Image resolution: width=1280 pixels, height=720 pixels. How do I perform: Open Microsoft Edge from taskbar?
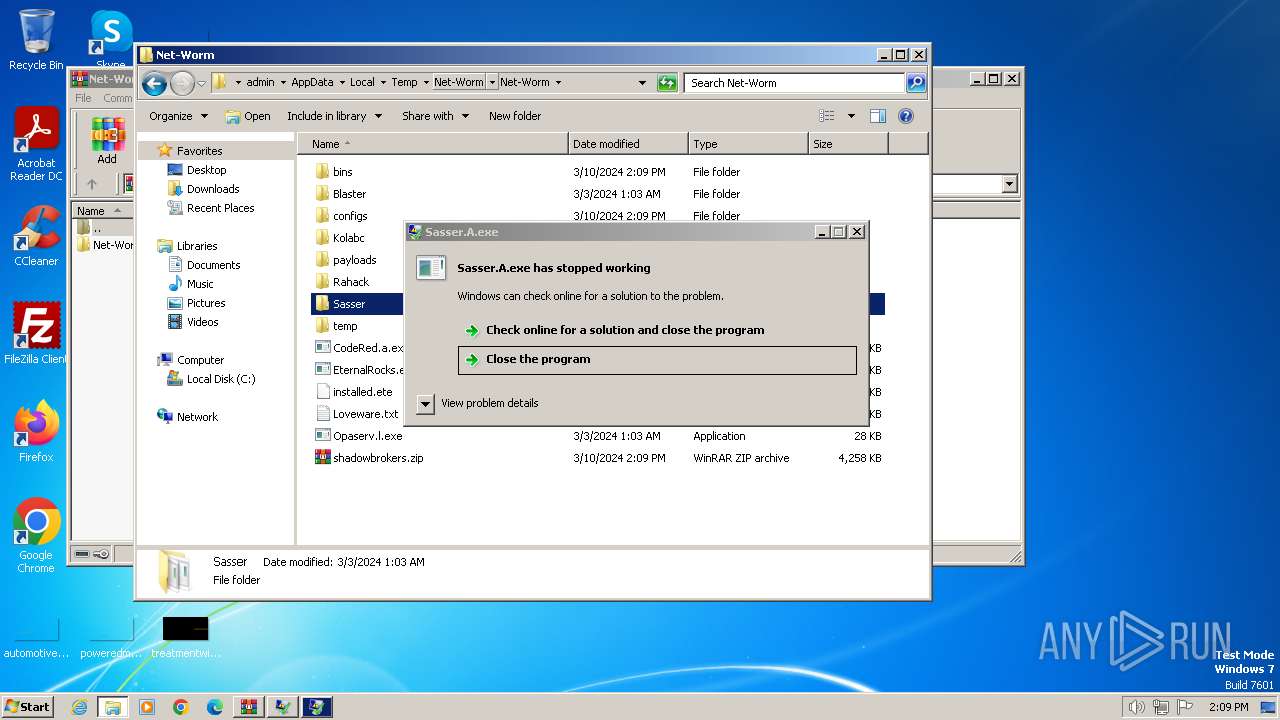pyautogui.click(x=215, y=707)
